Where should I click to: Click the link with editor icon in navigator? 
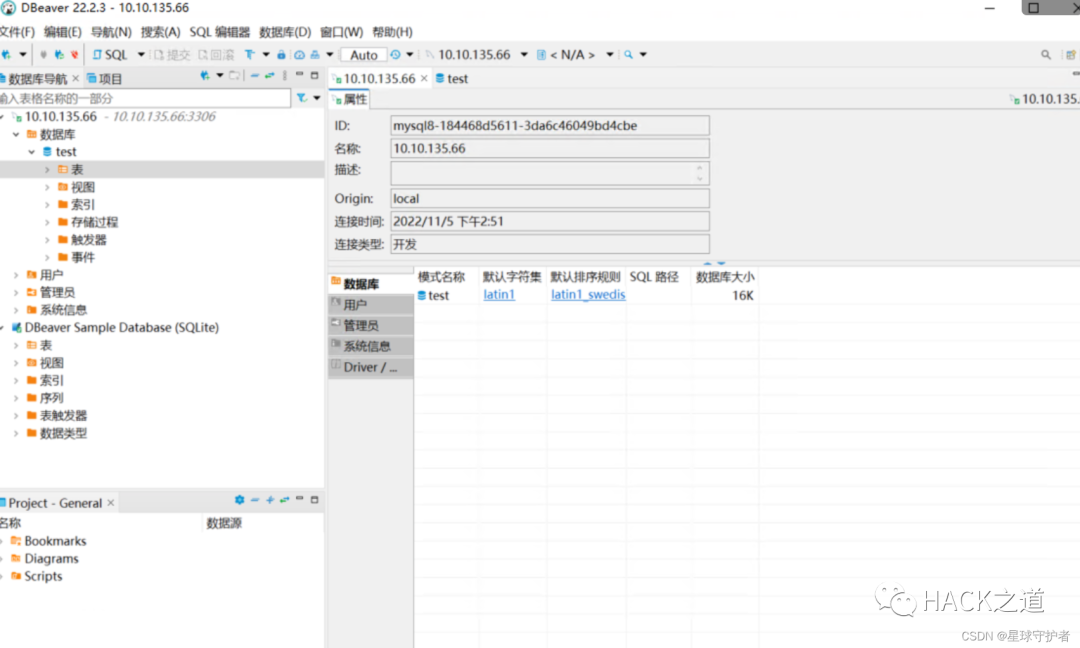tap(269, 76)
